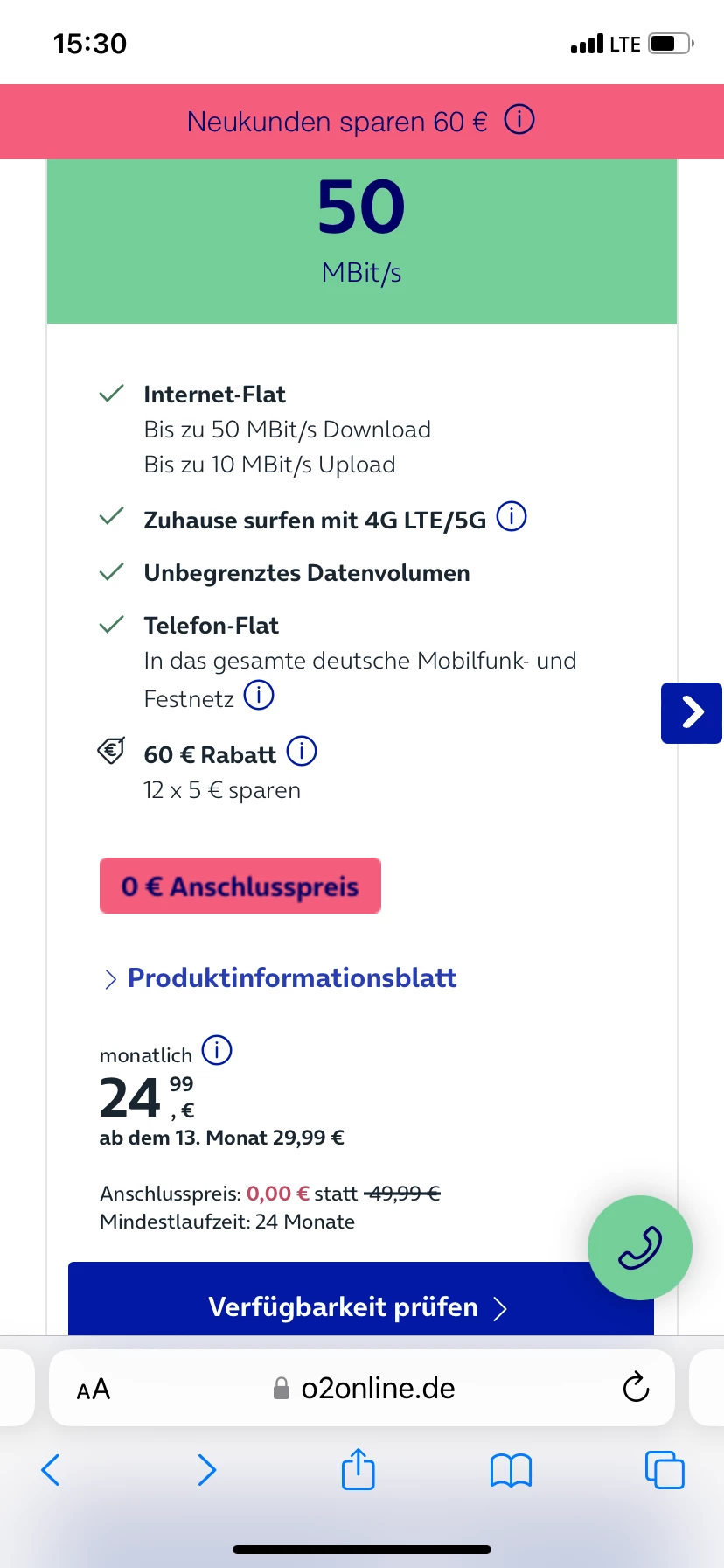Tap the Neukunden sparen 60 € banner text
Screen dimensions: 724x1568
click(337, 122)
